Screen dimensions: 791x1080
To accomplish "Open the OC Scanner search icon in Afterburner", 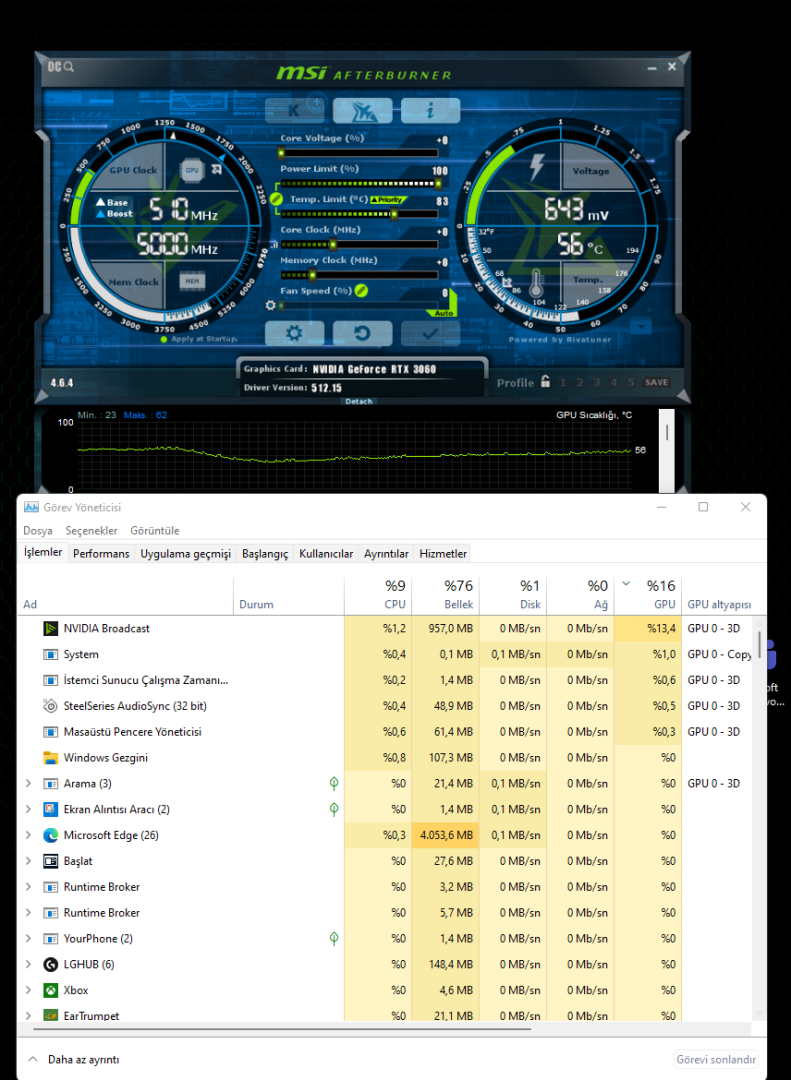I will [61, 67].
